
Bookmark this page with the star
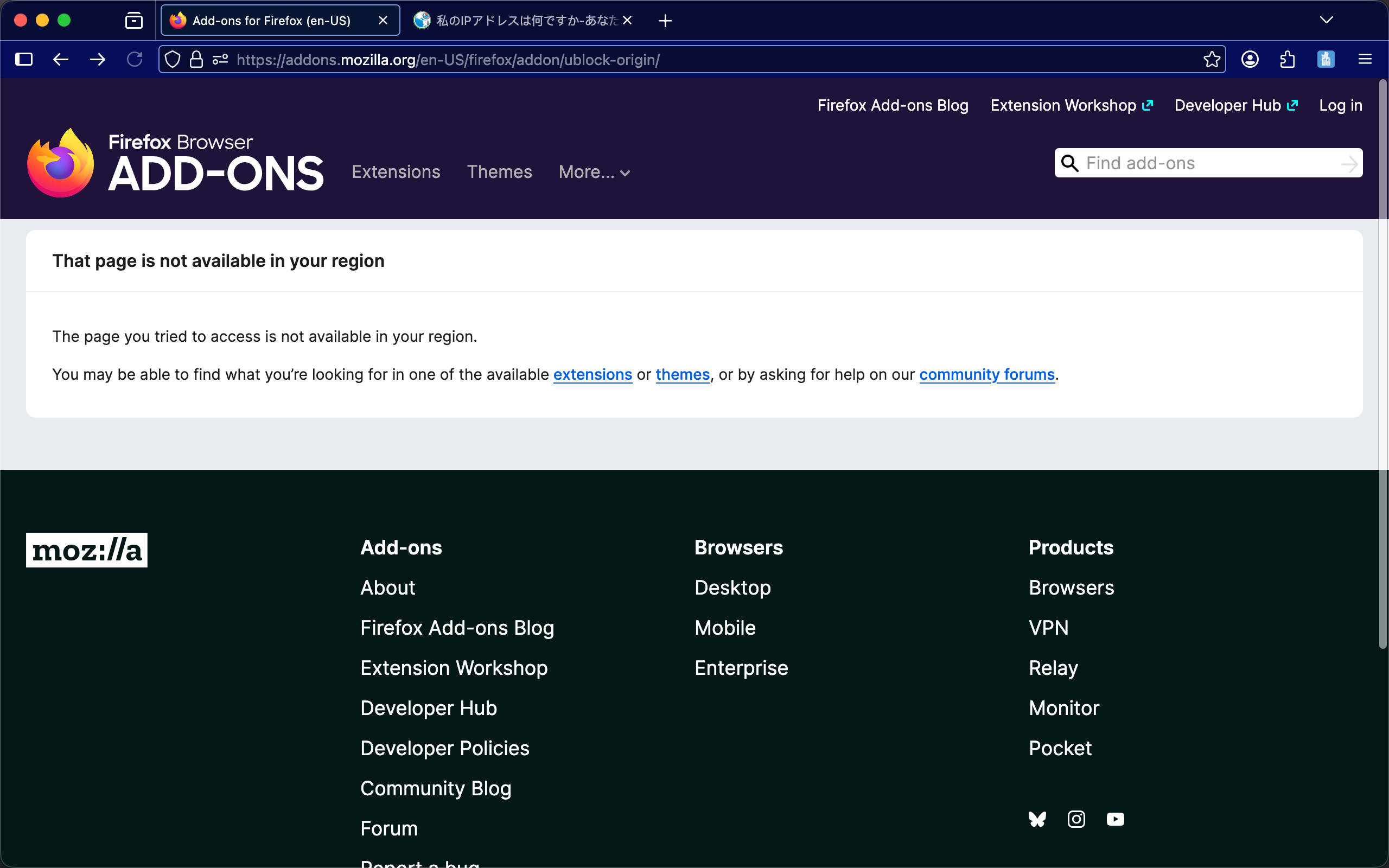tap(1212, 59)
